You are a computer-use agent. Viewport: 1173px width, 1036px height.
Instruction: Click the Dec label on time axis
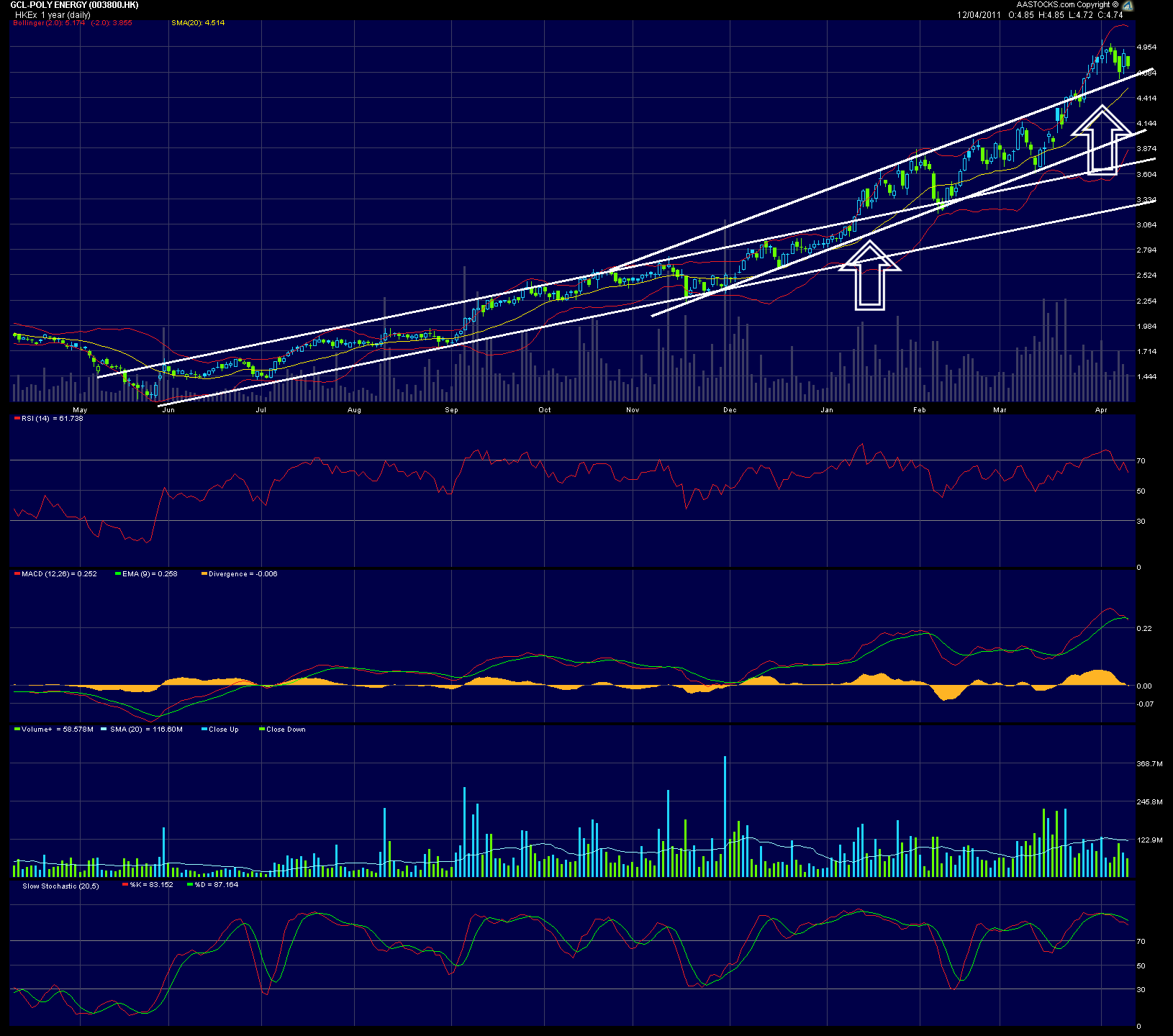click(x=730, y=410)
